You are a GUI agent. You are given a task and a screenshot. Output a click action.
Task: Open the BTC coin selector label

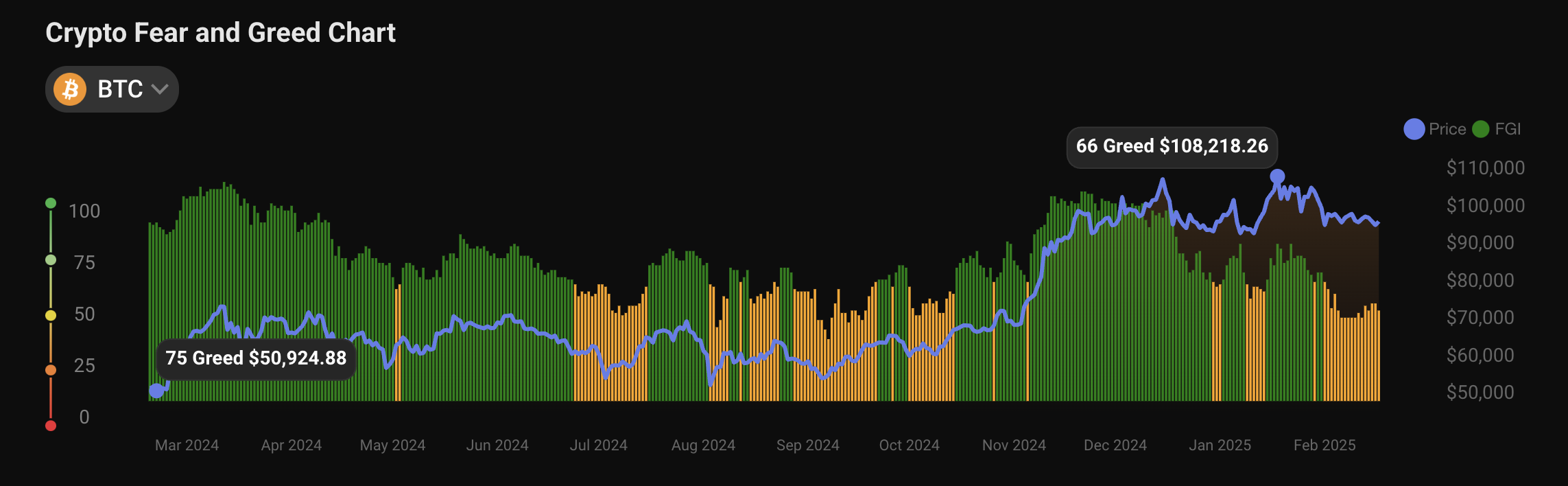(x=120, y=89)
